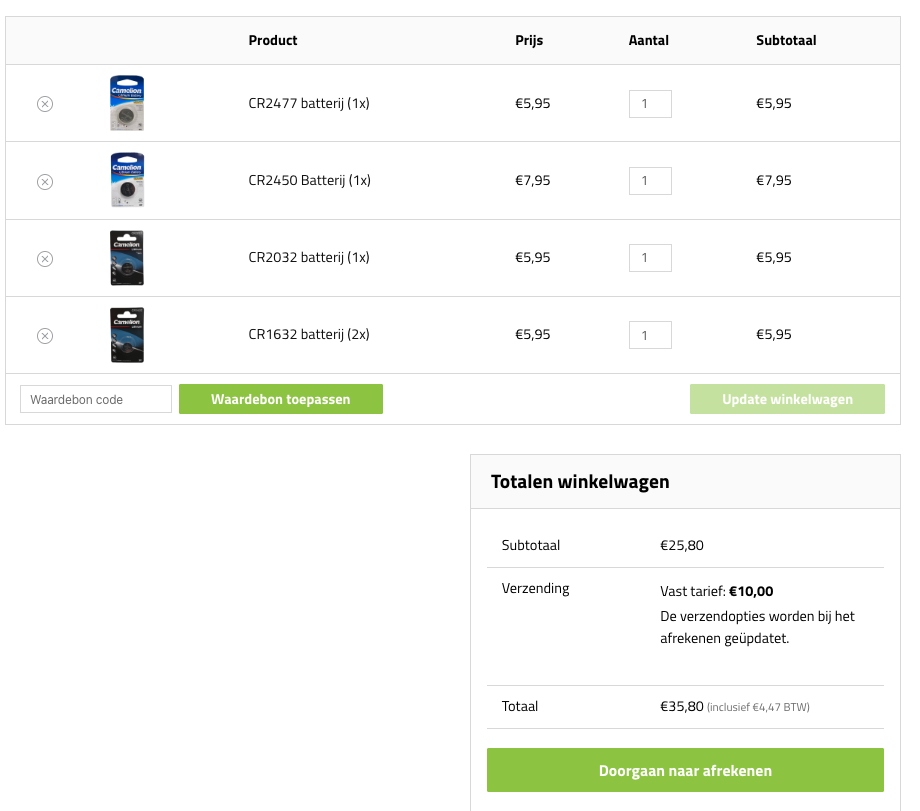Open the CR2032 batterij (1x) product link
This screenshot has height=811, width=920.
tap(309, 257)
